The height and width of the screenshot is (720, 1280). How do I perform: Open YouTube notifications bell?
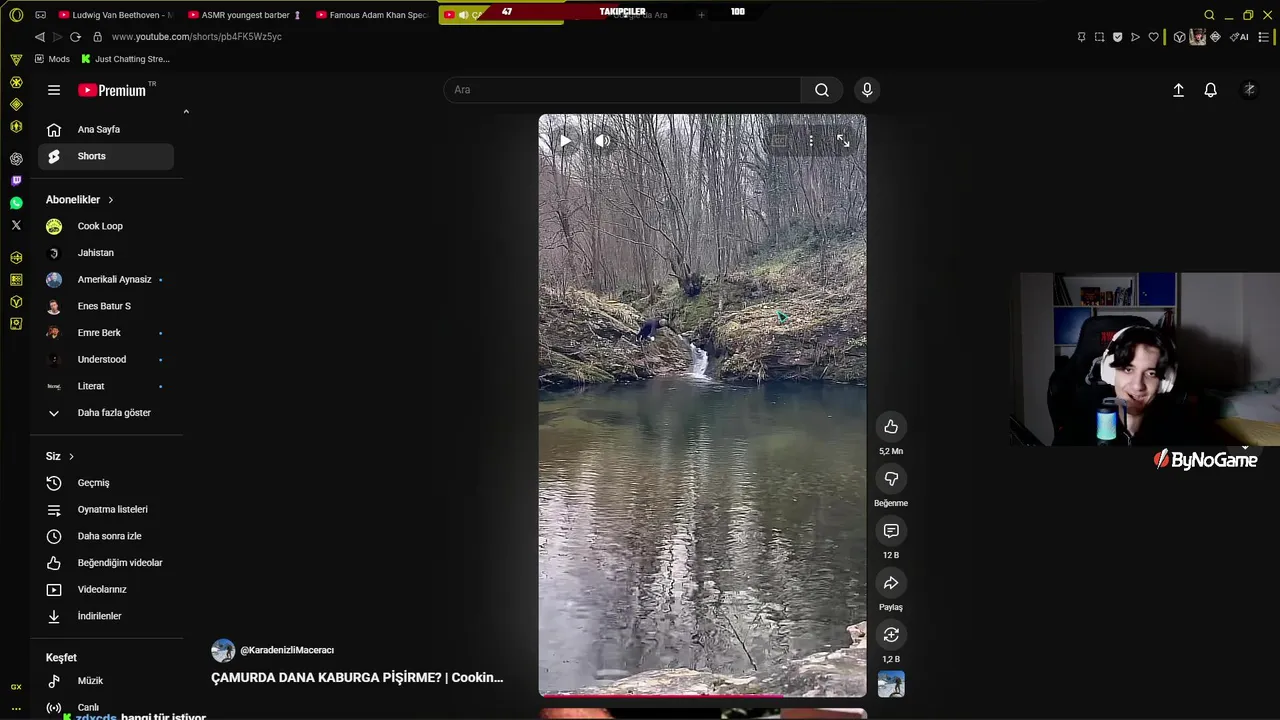[x=1210, y=90]
